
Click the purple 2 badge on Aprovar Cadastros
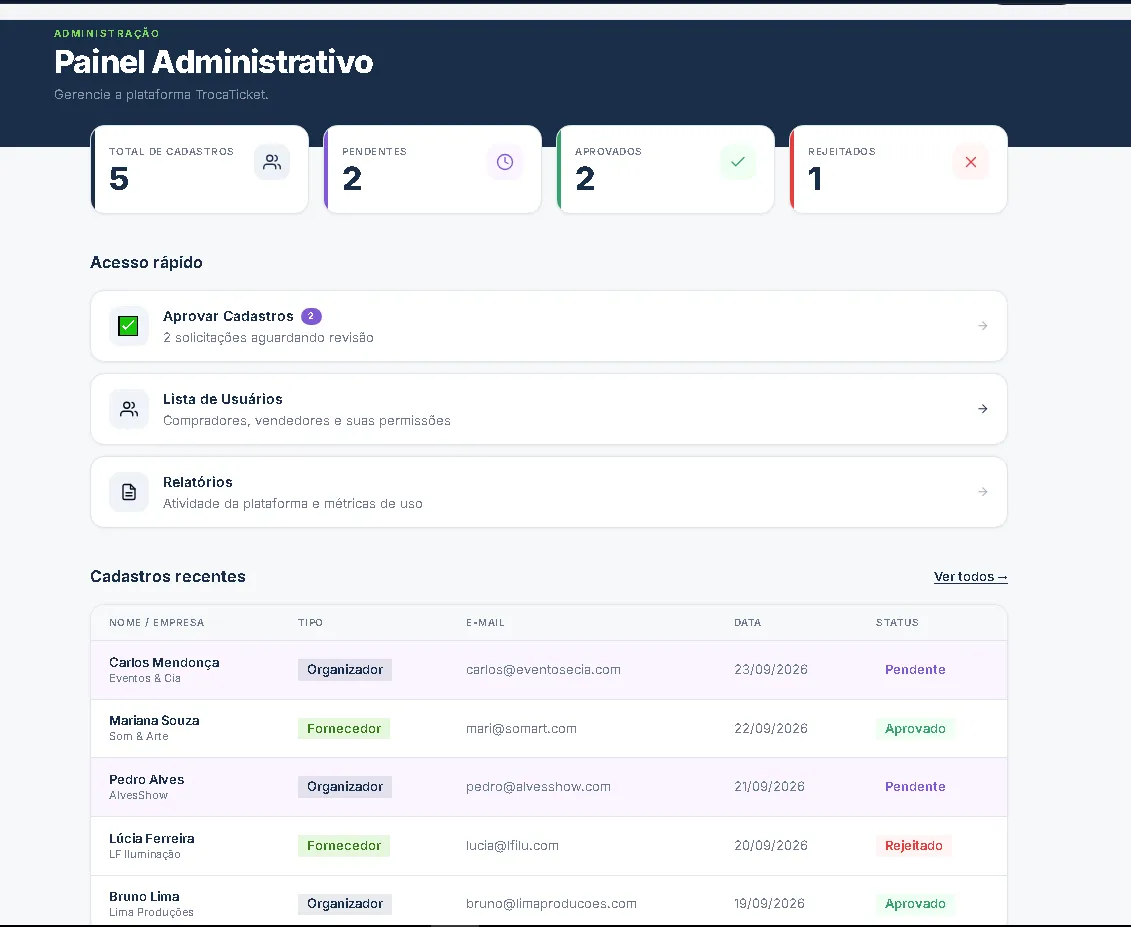click(311, 316)
